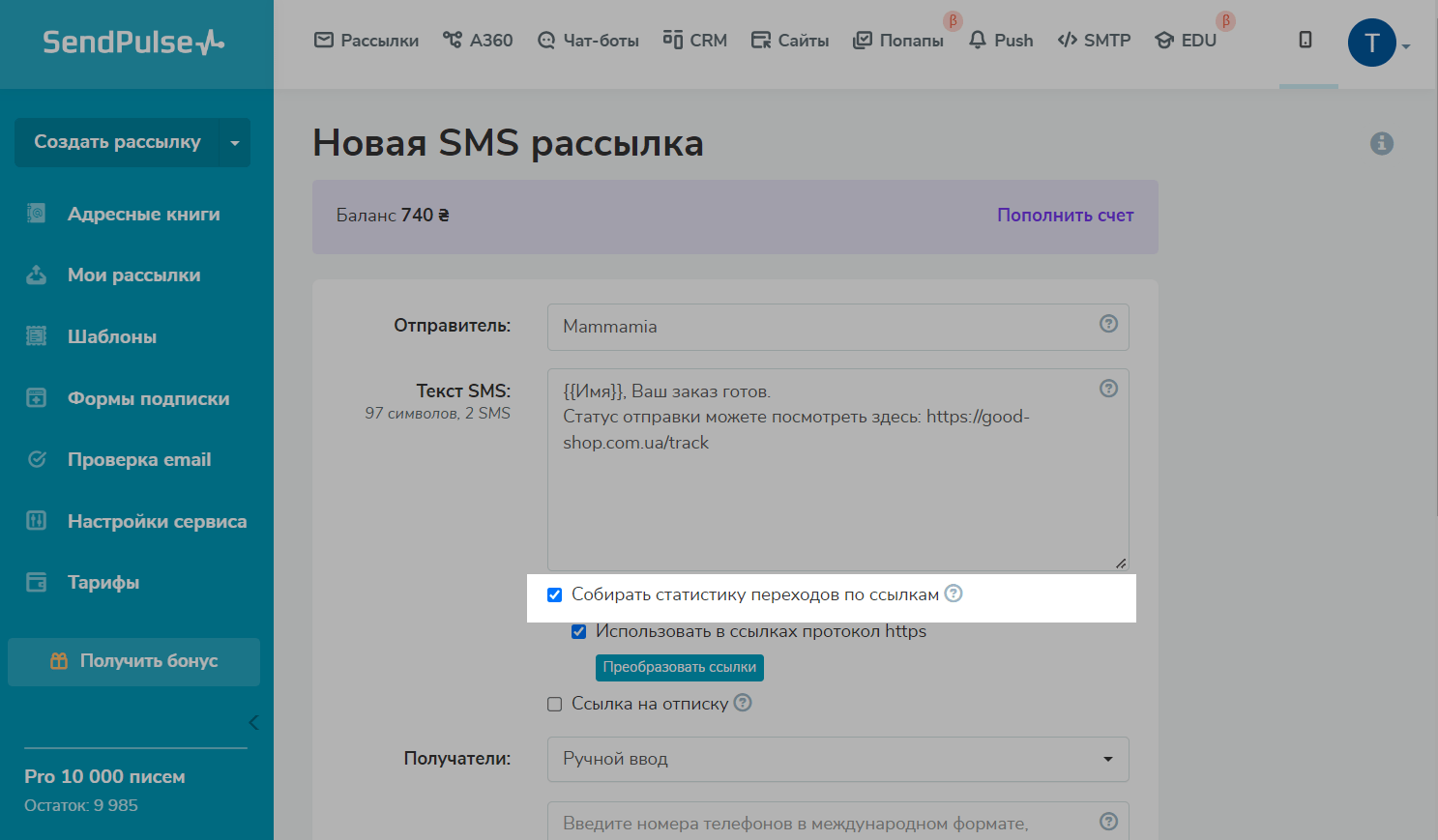The image size is (1438, 840).
Task: Open the Попапы tab
Action: tap(898, 41)
